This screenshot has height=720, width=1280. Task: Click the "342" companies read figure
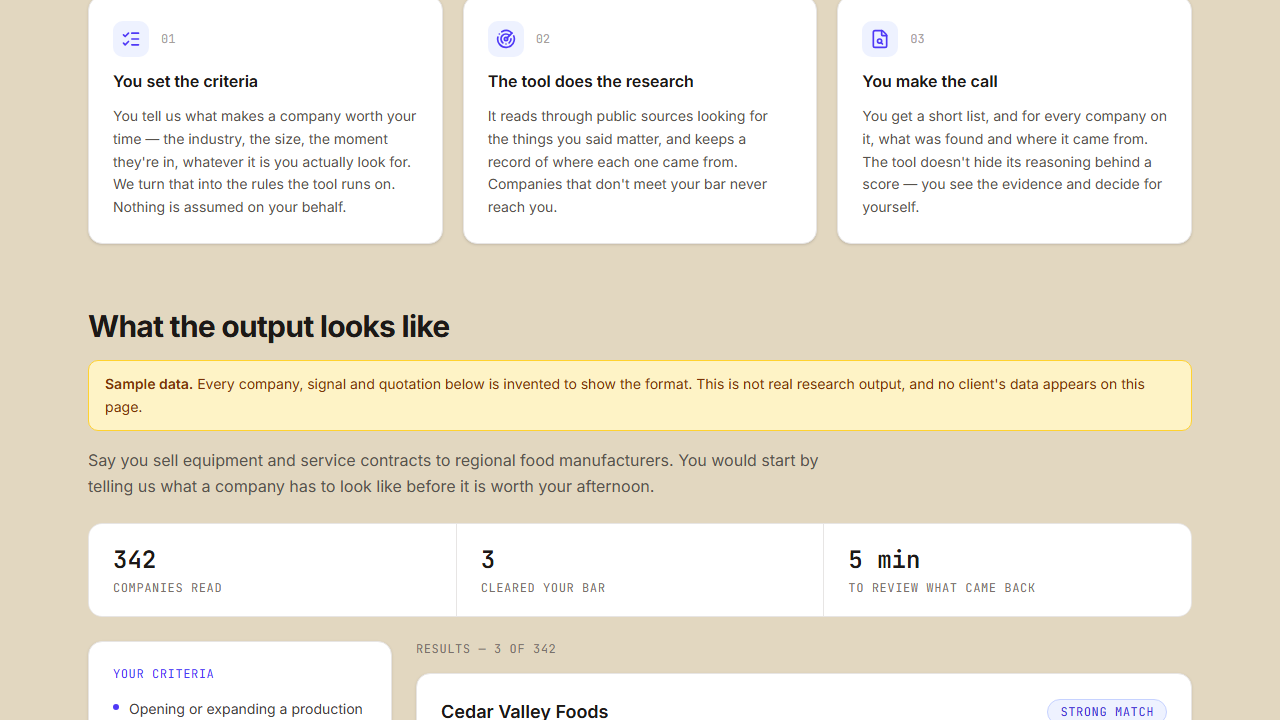134,559
